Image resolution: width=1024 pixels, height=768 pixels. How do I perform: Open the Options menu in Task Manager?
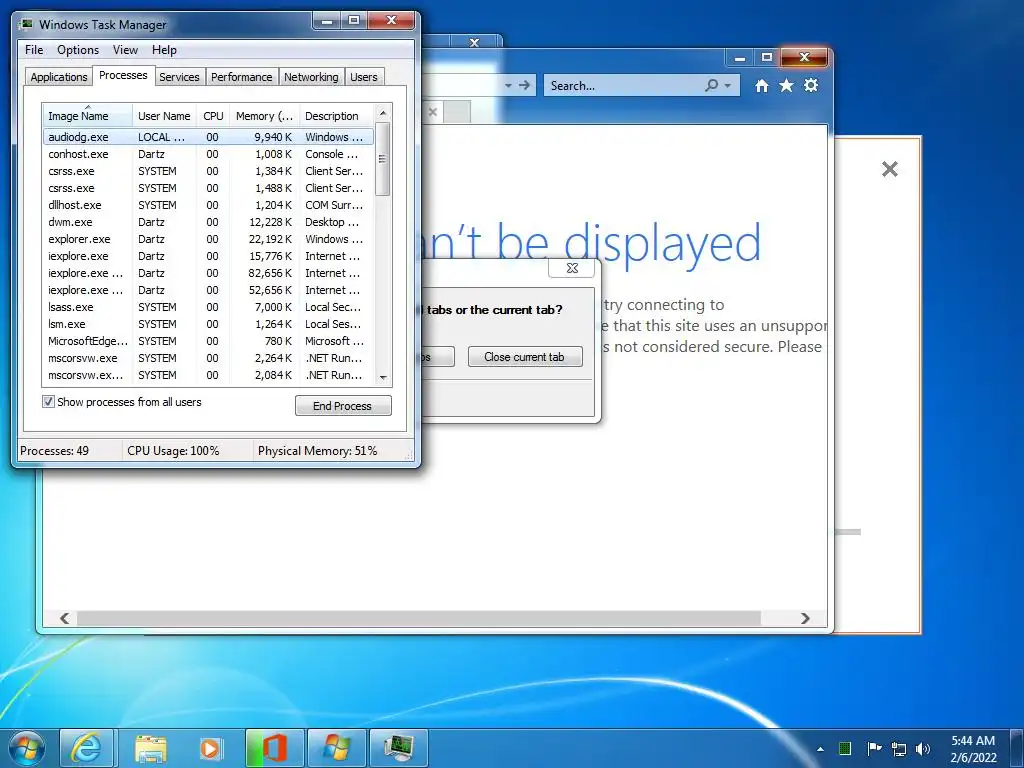[78, 50]
